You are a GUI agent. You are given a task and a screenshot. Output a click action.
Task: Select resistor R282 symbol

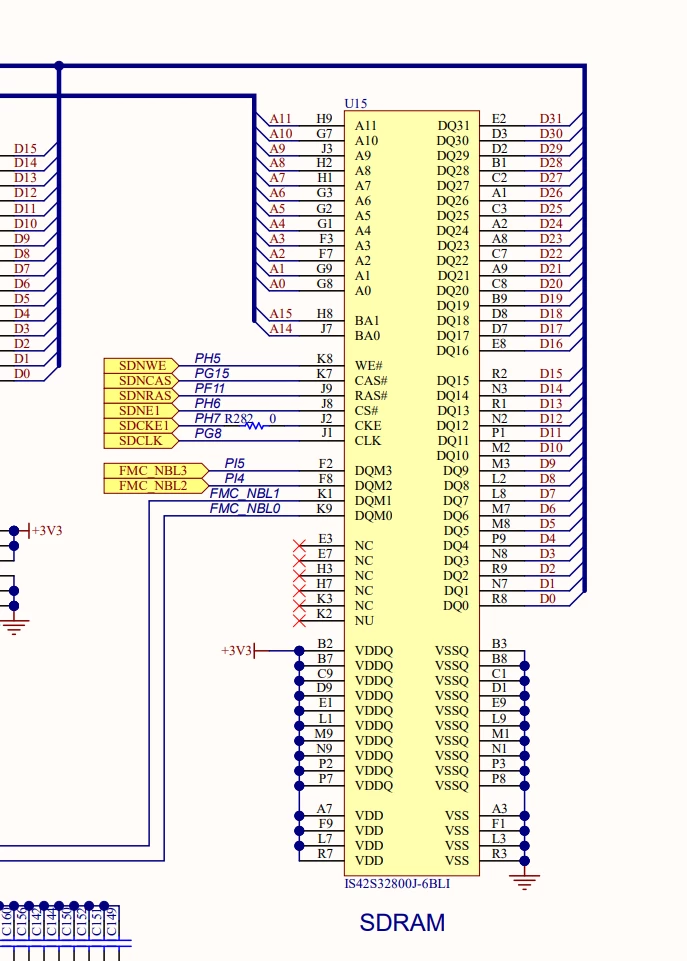coord(255,425)
